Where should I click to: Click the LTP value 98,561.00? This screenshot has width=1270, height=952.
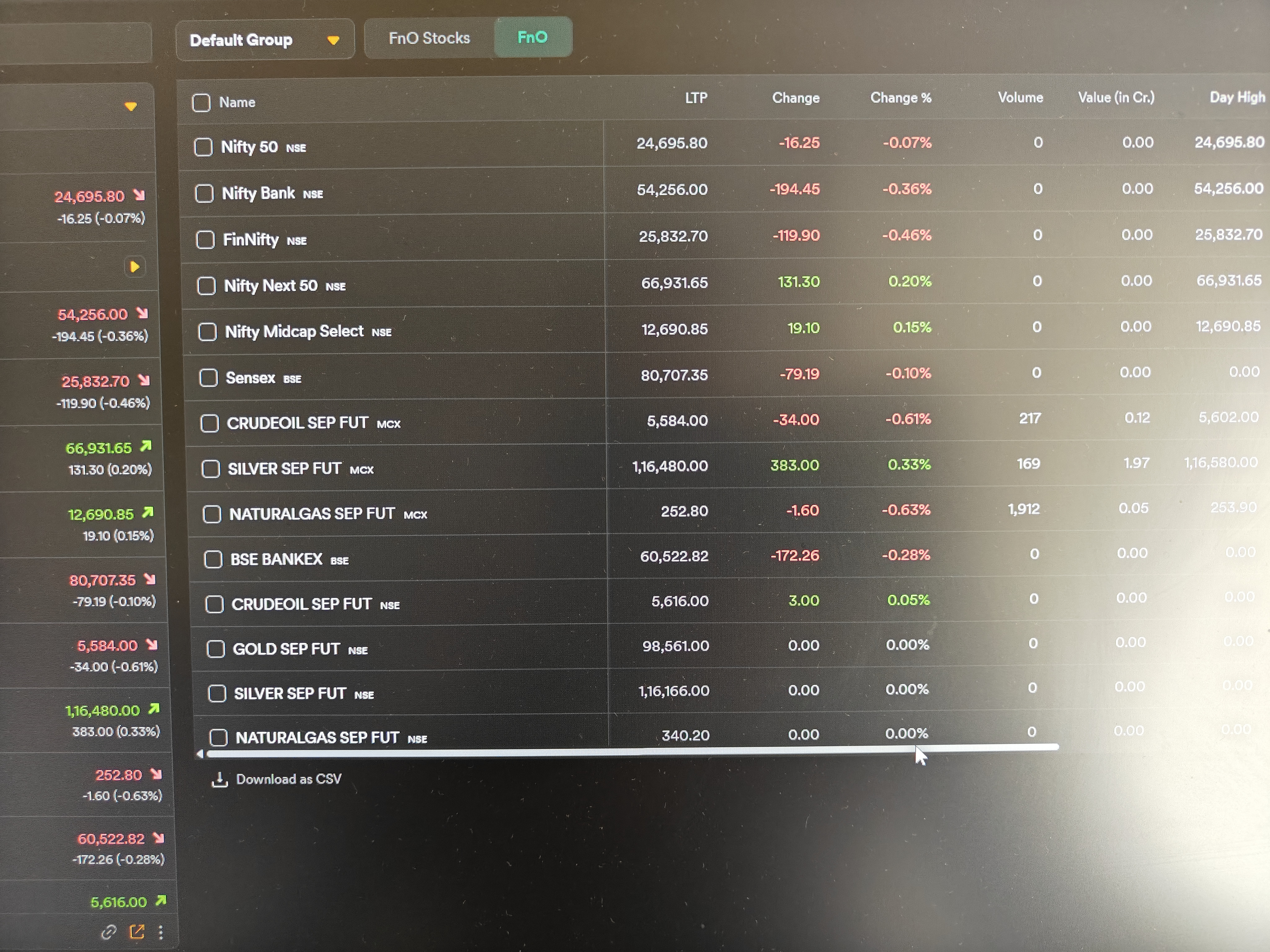pyautogui.click(x=675, y=646)
